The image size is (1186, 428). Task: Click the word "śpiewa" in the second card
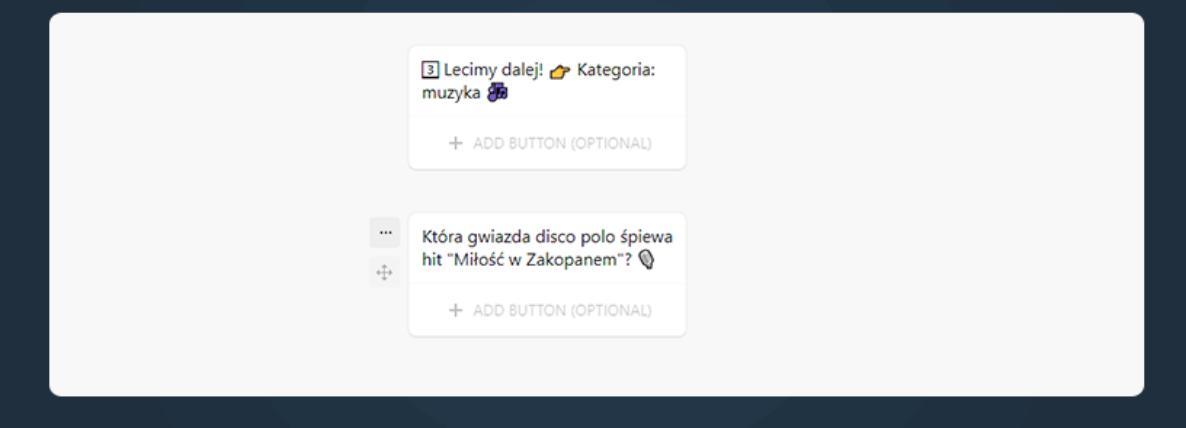click(x=646, y=237)
